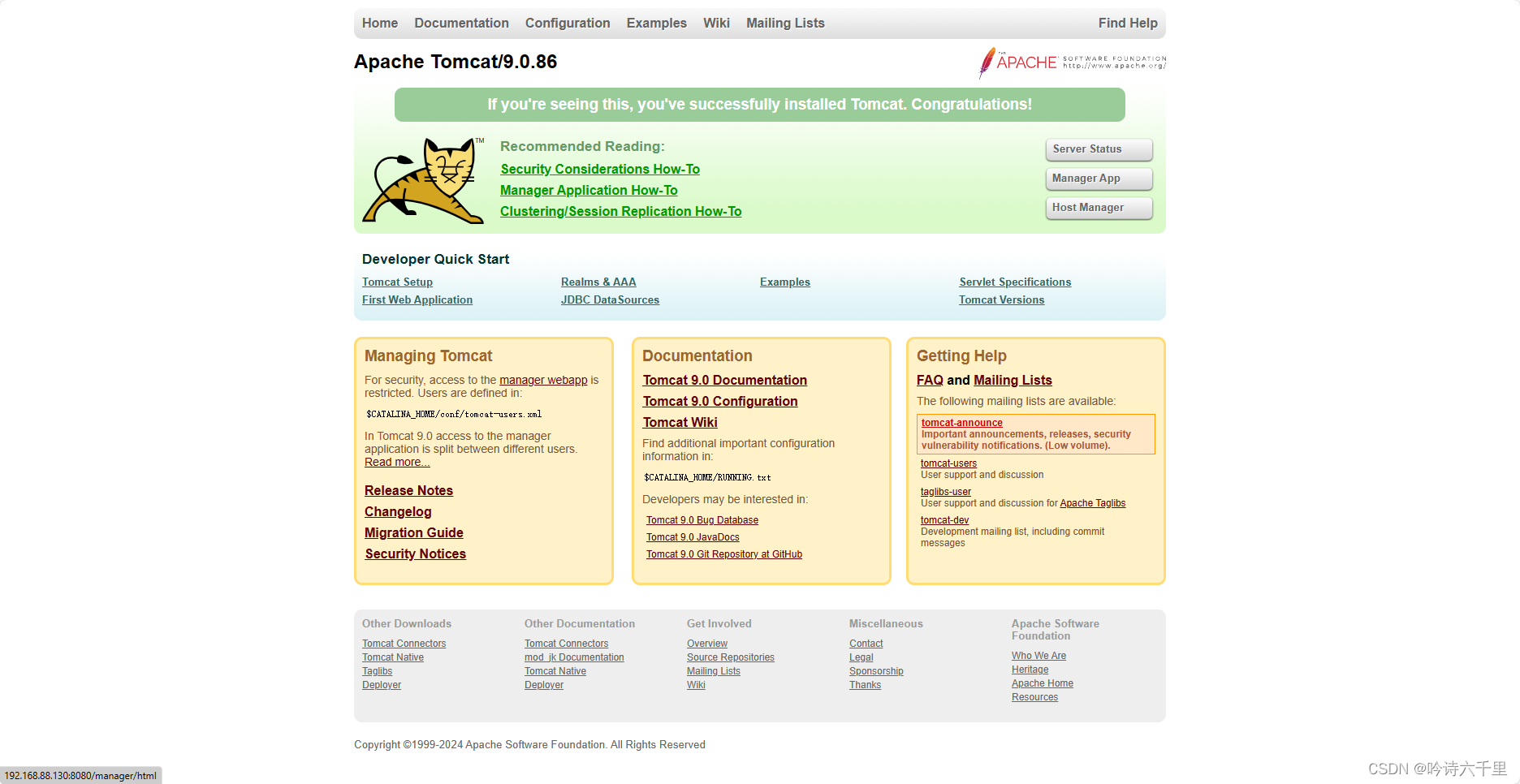Image resolution: width=1520 pixels, height=784 pixels.
Task: Open Tomcat Native under Other Downloads
Action: click(393, 657)
